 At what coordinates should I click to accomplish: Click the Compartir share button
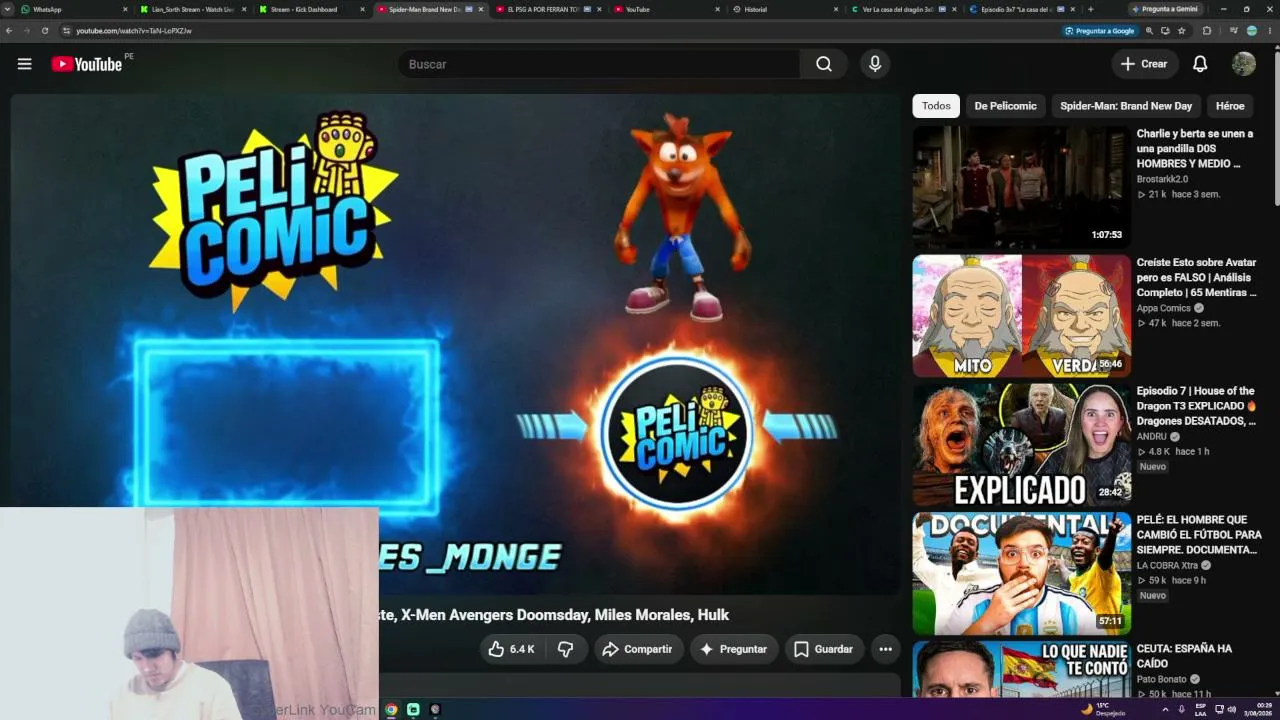click(x=638, y=649)
